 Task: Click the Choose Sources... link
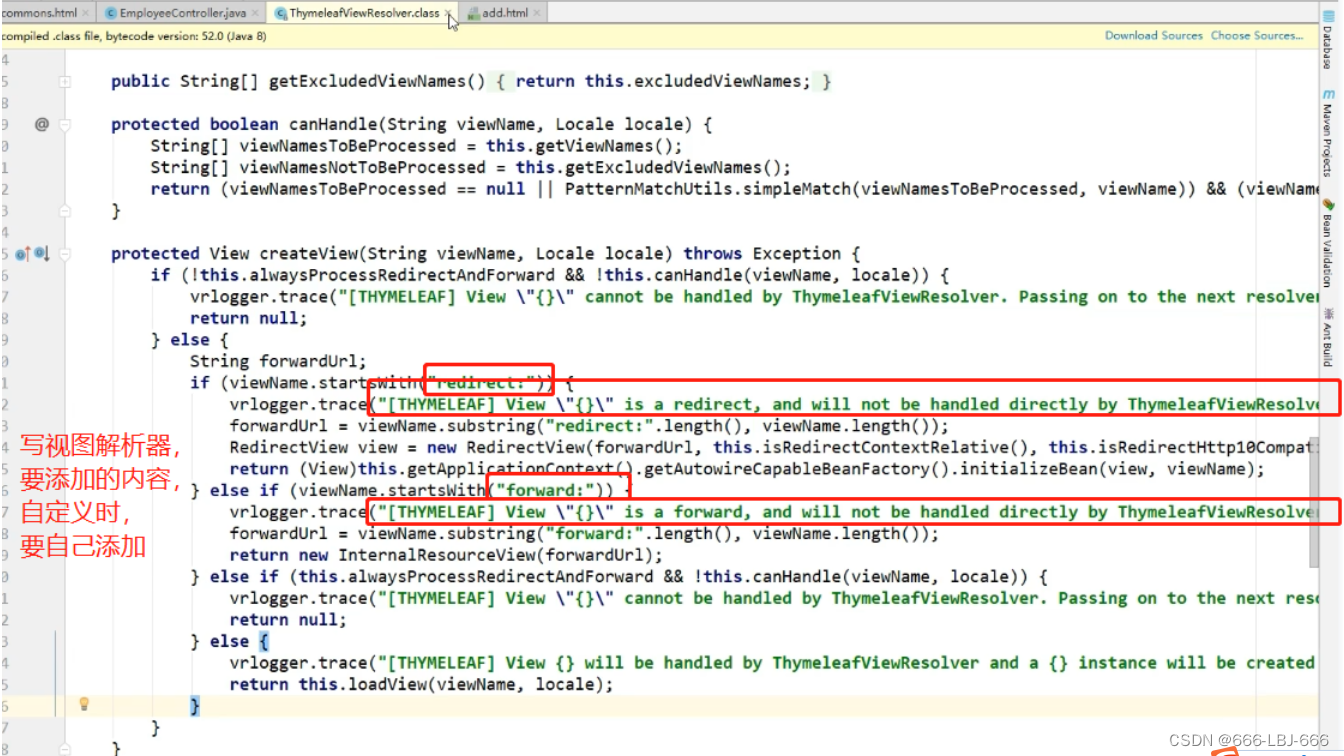click(x=1258, y=35)
